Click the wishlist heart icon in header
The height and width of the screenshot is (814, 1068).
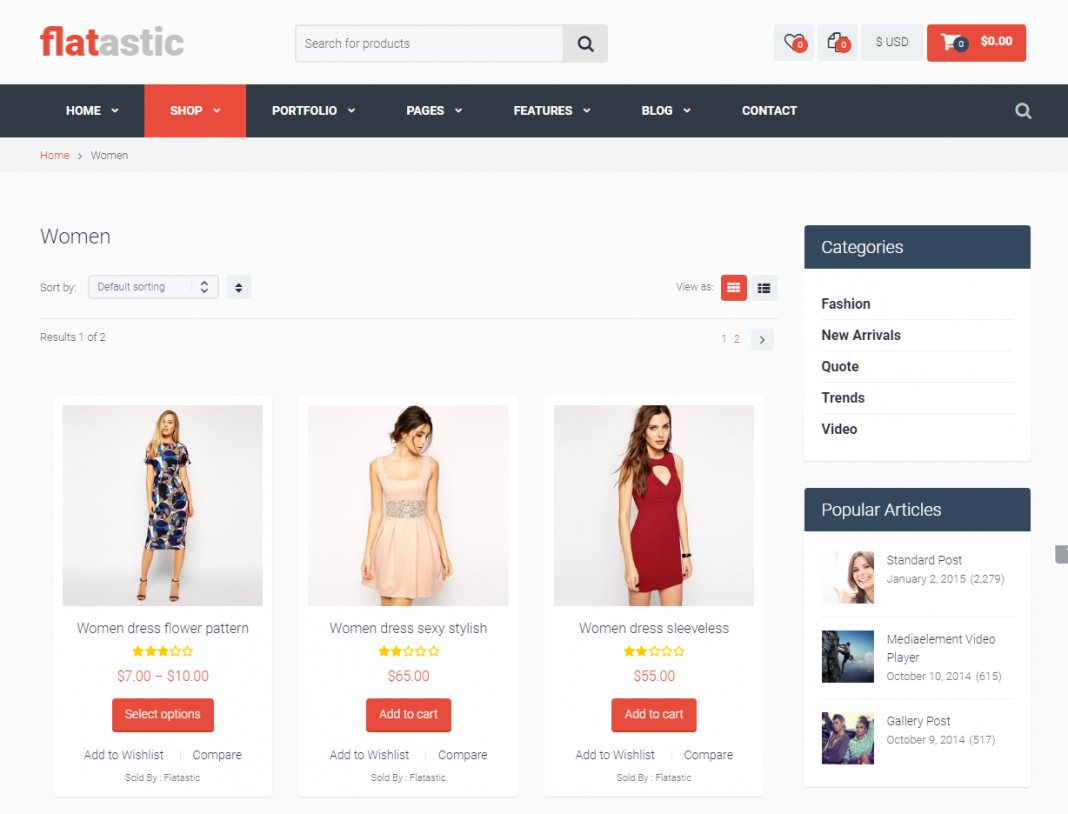click(x=793, y=42)
